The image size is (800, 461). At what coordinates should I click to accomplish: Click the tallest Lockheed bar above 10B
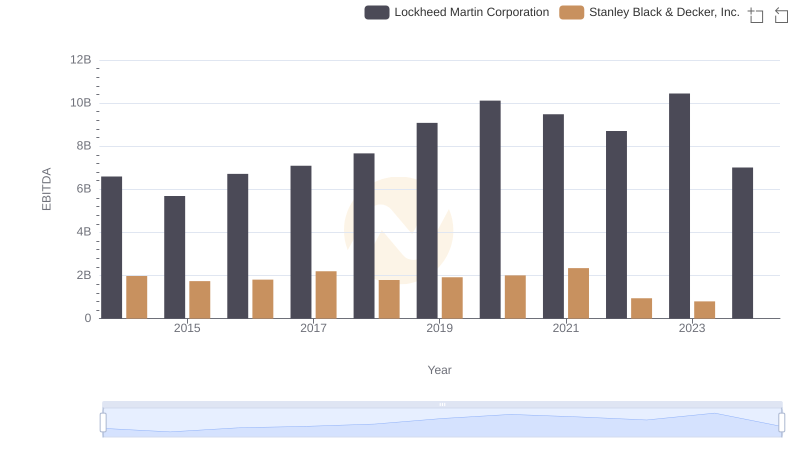pyautogui.click(x=680, y=206)
